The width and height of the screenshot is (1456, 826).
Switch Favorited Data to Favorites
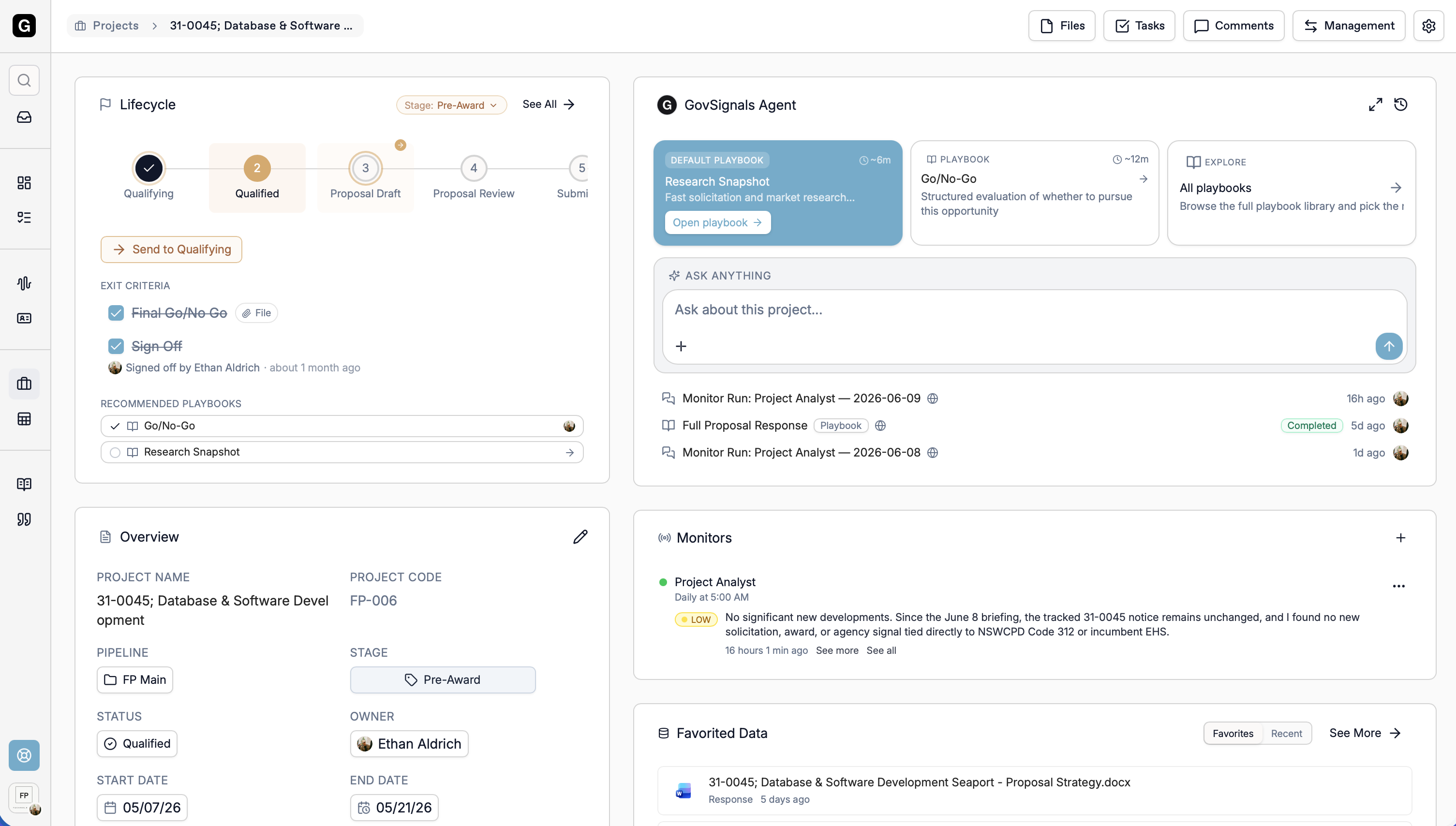(x=1233, y=734)
